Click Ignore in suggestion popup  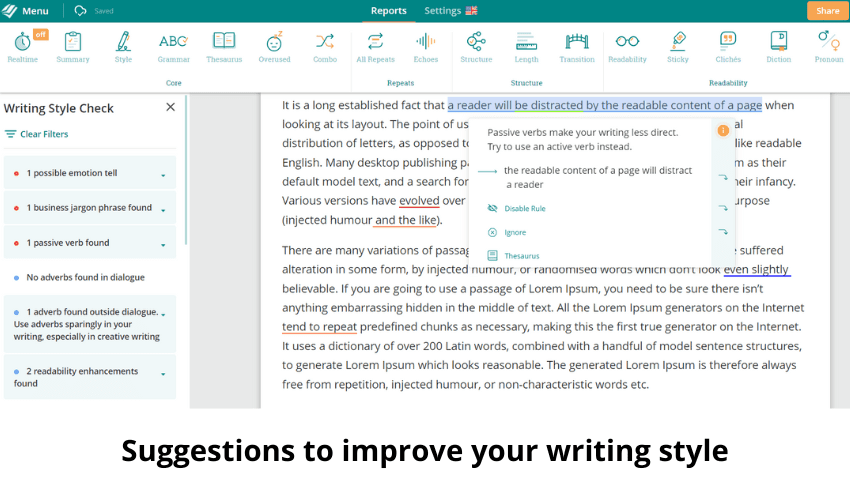pos(515,232)
